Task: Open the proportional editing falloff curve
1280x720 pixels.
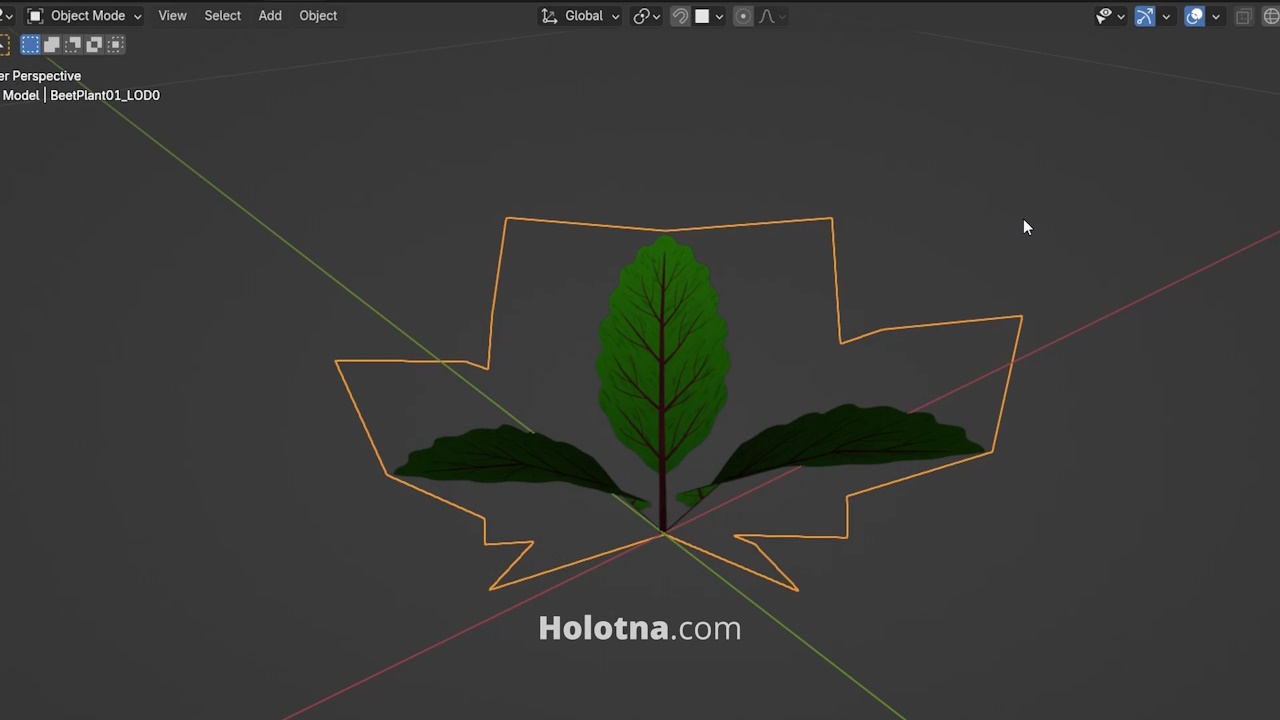Action: [x=773, y=16]
